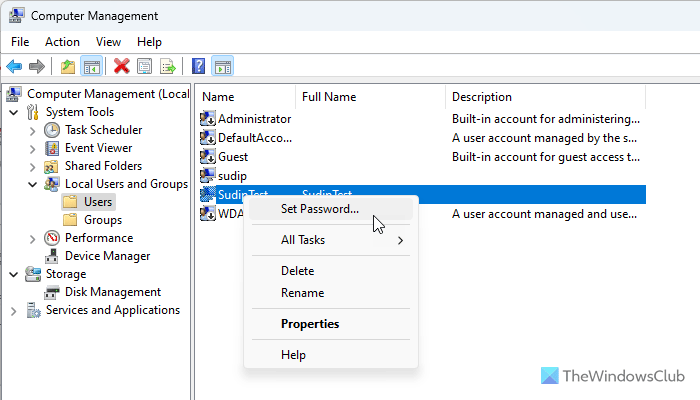Expand the Services and Applications node
Image resolution: width=700 pixels, height=400 pixels.
tap(13, 310)
